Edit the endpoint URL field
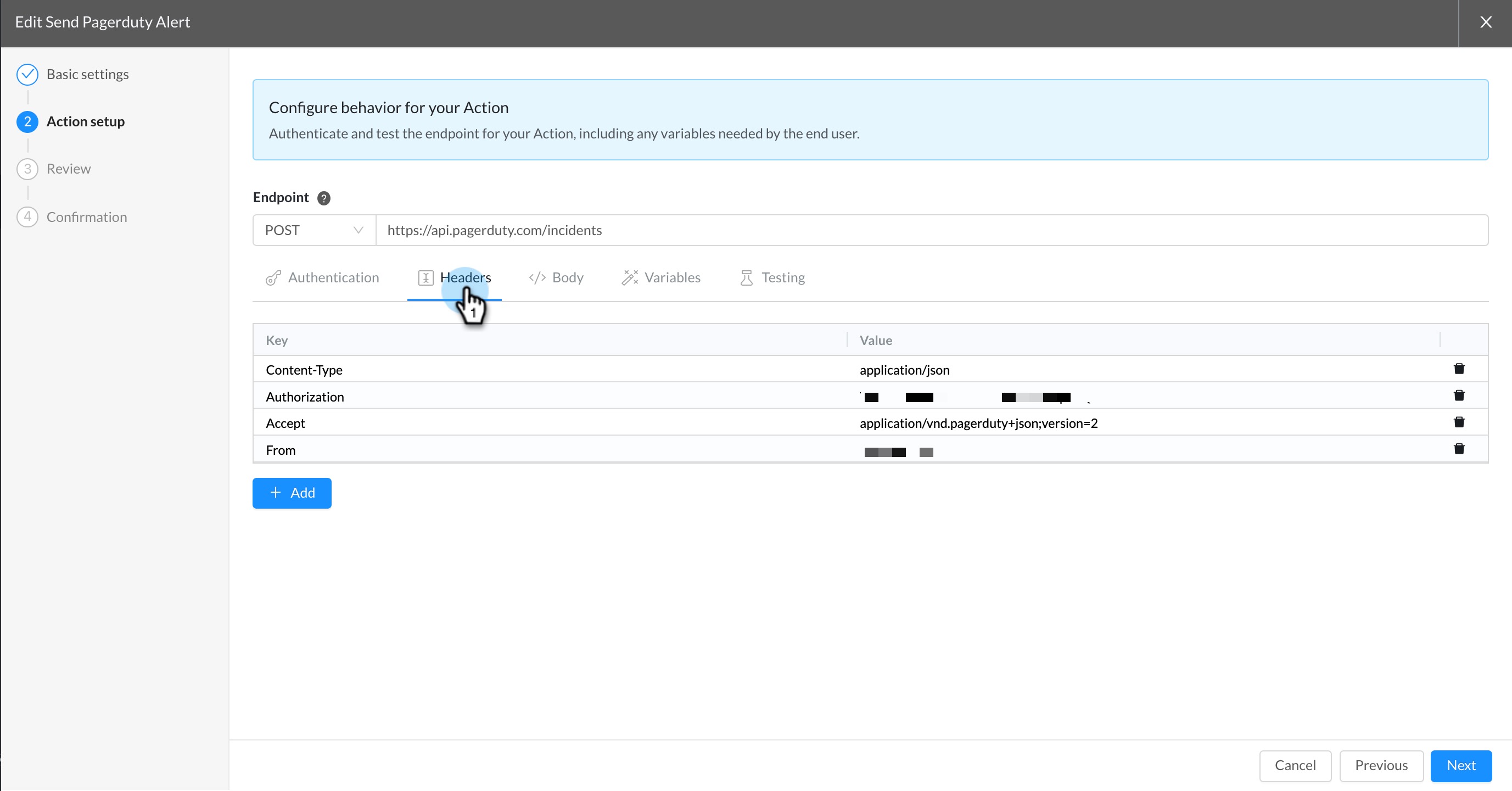The width and height of the screenshot is (1512, 791). click(x=932, y=230)
